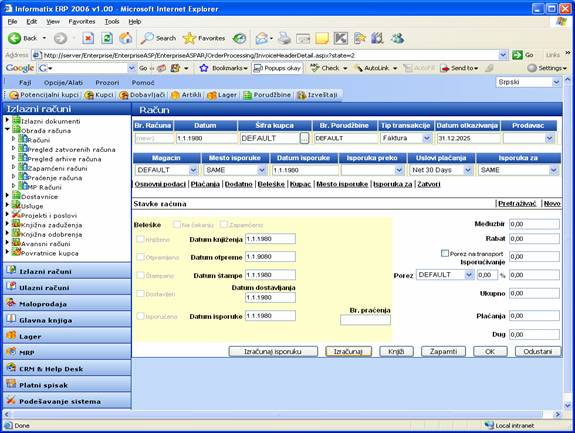
Task: Open the Mail icon in toolbar
Action: tap(263, 38)
